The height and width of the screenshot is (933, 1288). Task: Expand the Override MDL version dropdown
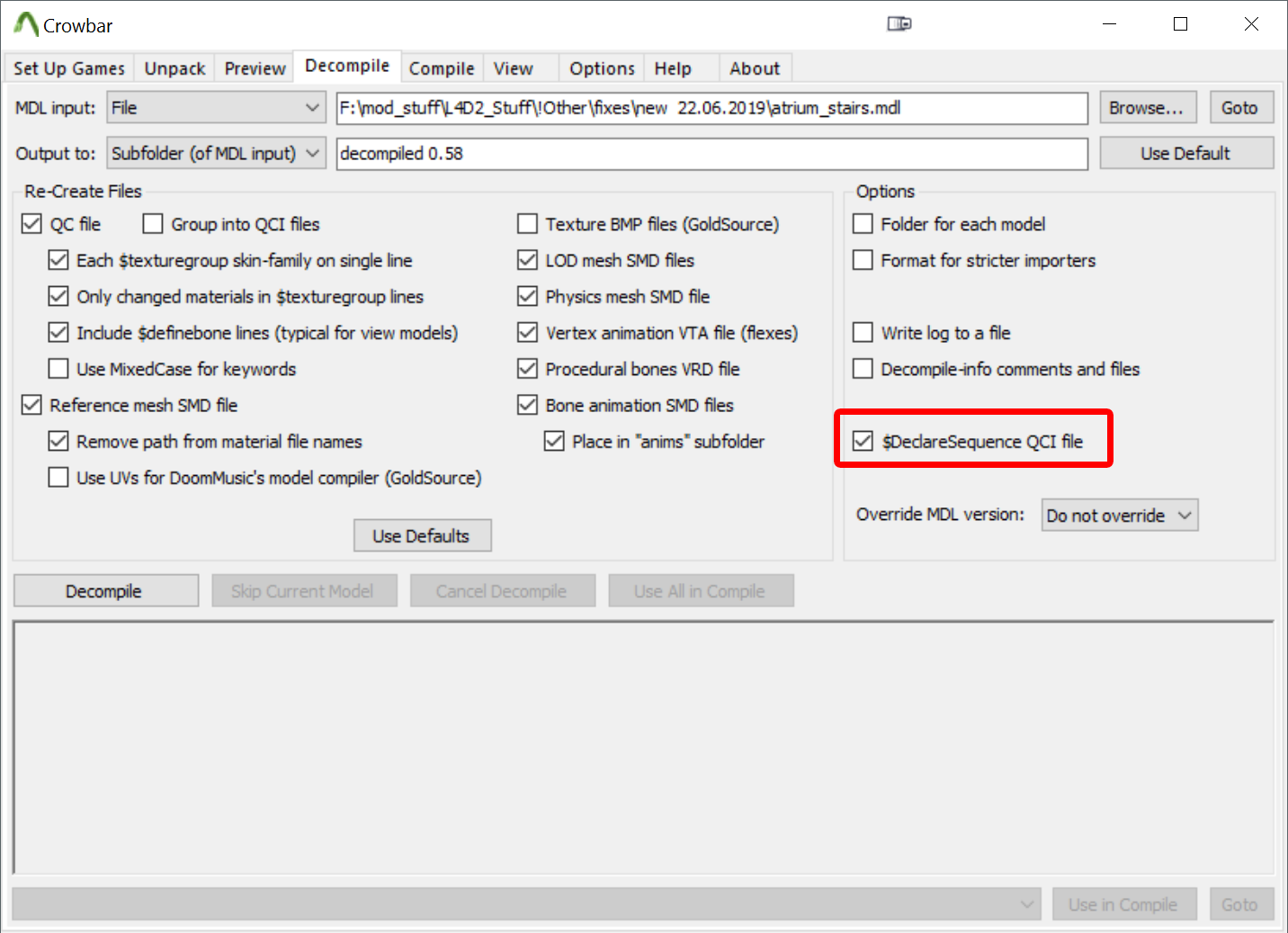pyautogui.click(x=1120, y=516)
